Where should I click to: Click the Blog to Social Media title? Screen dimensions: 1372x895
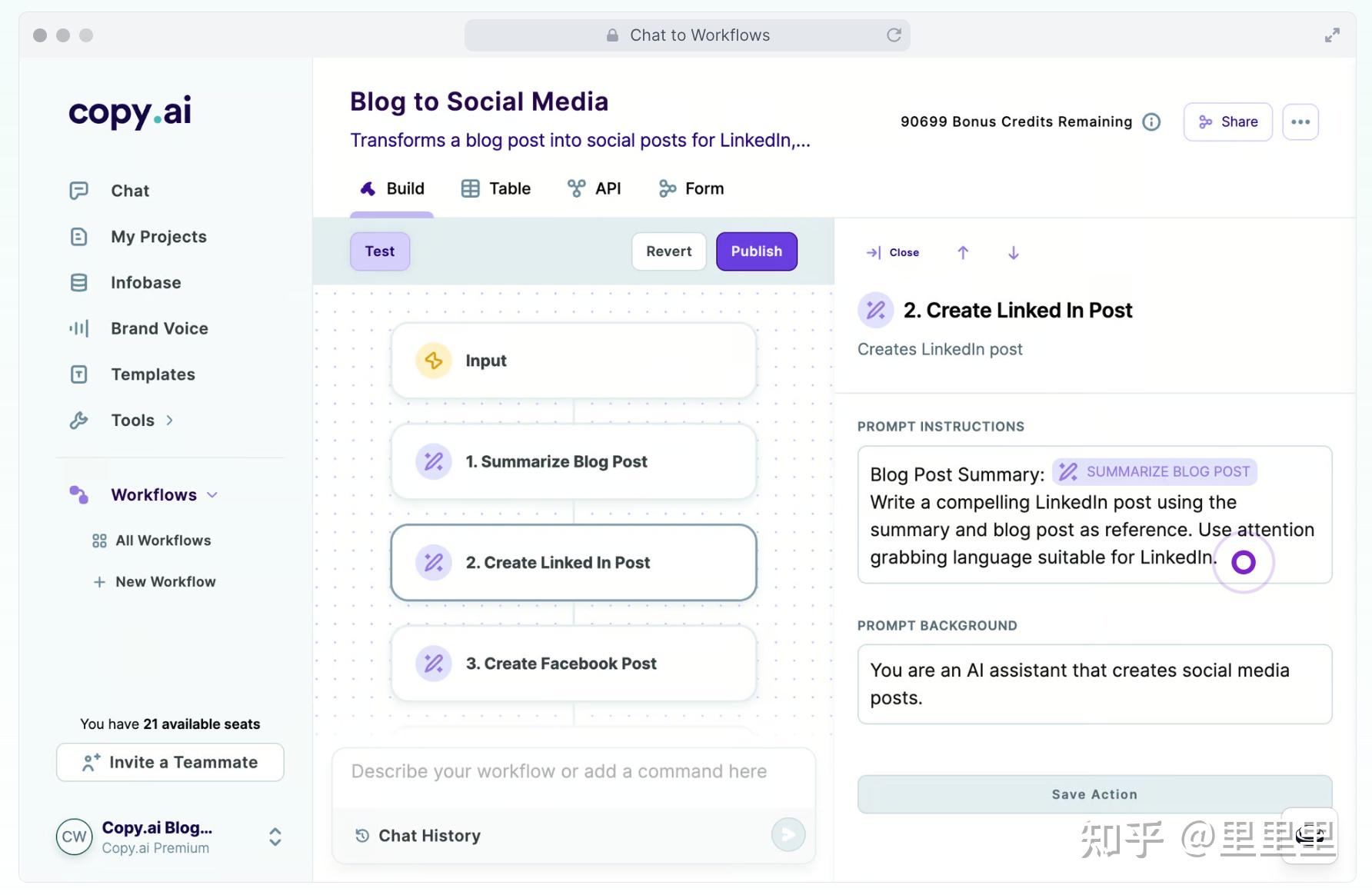[479, 101]
